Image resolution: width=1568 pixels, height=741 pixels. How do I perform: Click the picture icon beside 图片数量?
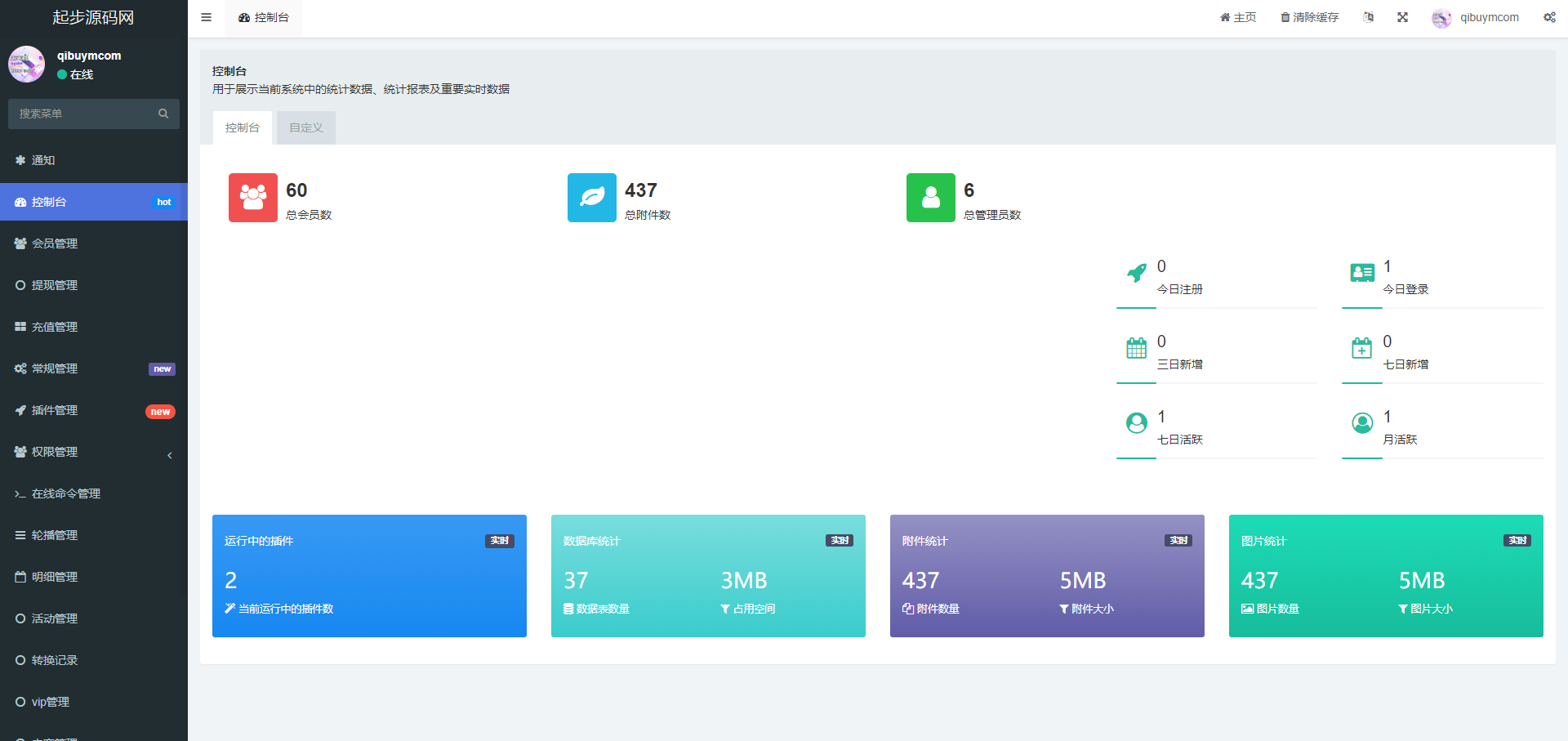coord(1248,609)
